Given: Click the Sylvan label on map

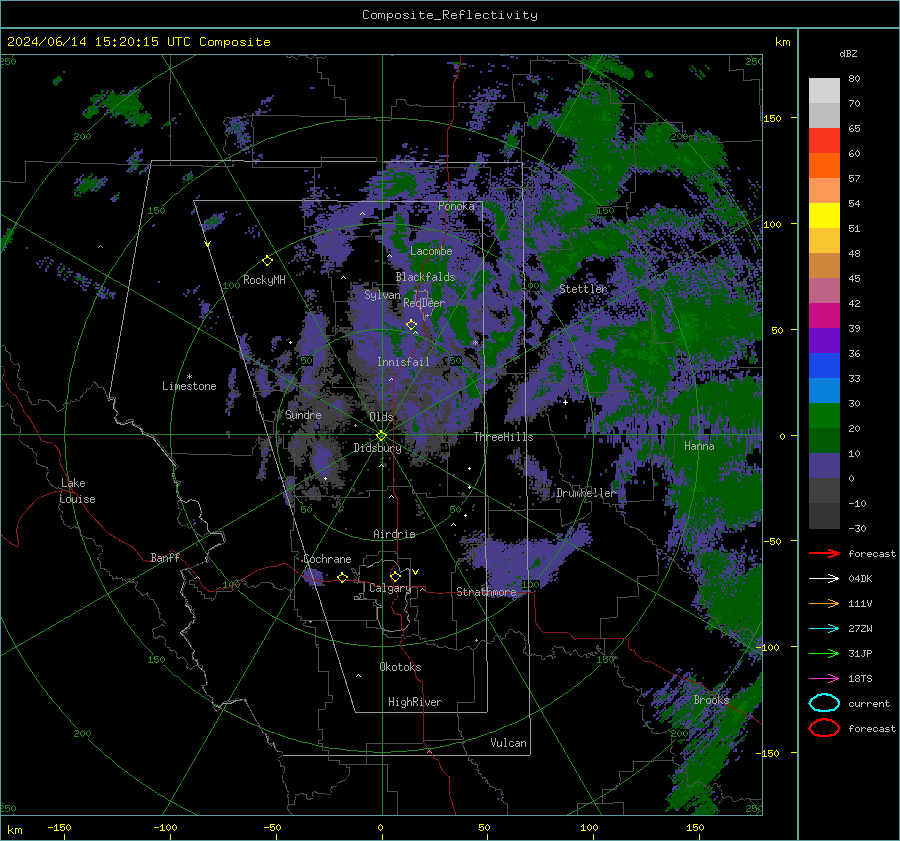Looking at the screenshot, I should [382, 295].
